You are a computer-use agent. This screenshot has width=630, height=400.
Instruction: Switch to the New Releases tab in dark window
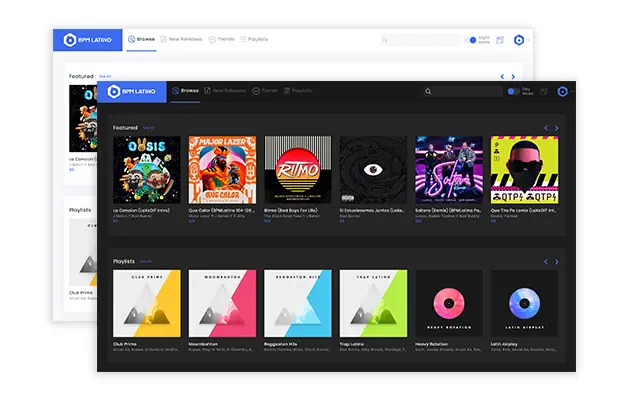click(226, 91)
